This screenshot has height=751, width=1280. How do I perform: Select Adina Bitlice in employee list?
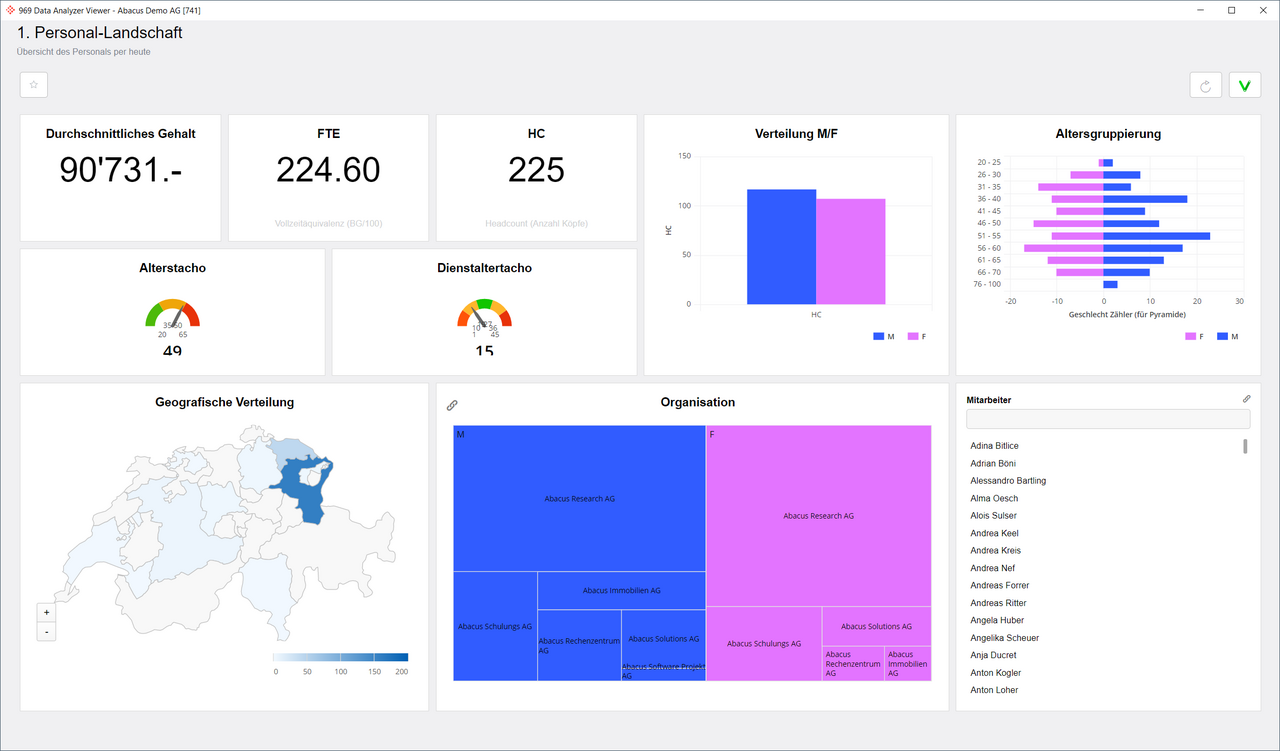pos(994,446)
